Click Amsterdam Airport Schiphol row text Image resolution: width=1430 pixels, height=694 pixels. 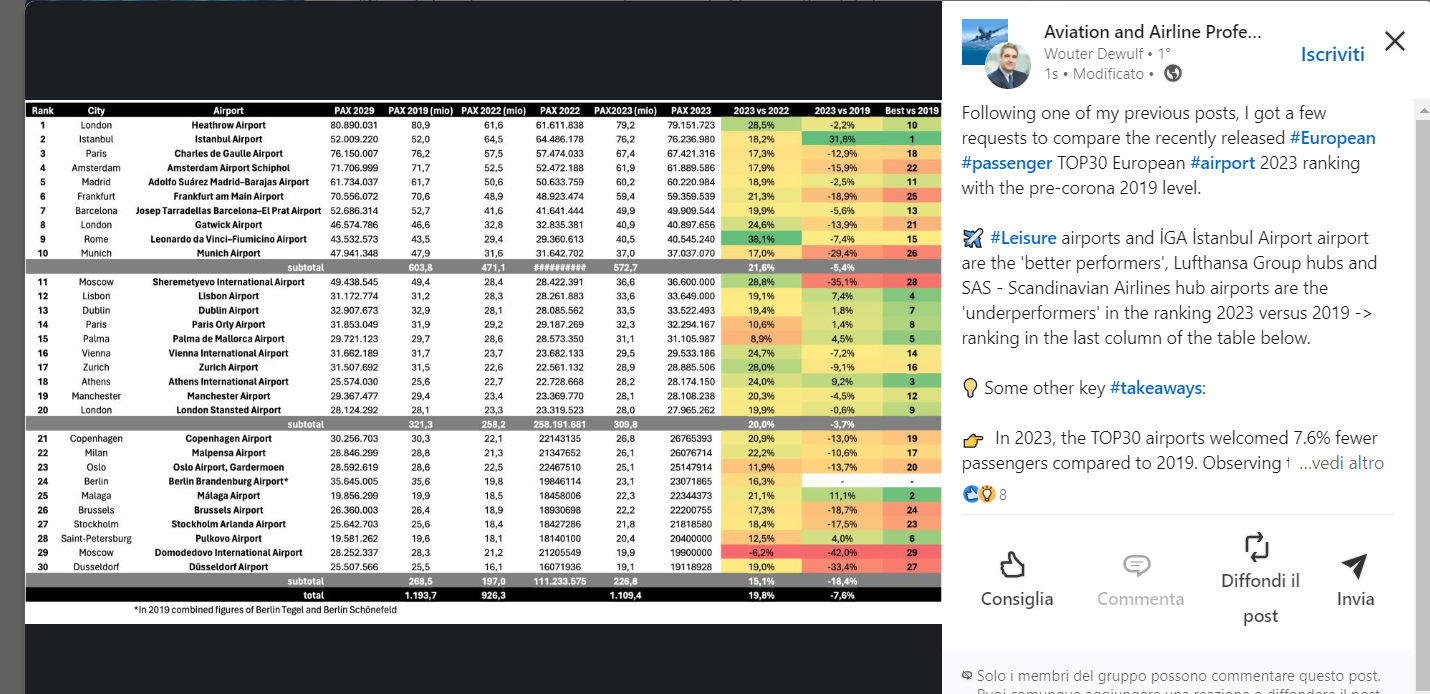pos(228,168)
